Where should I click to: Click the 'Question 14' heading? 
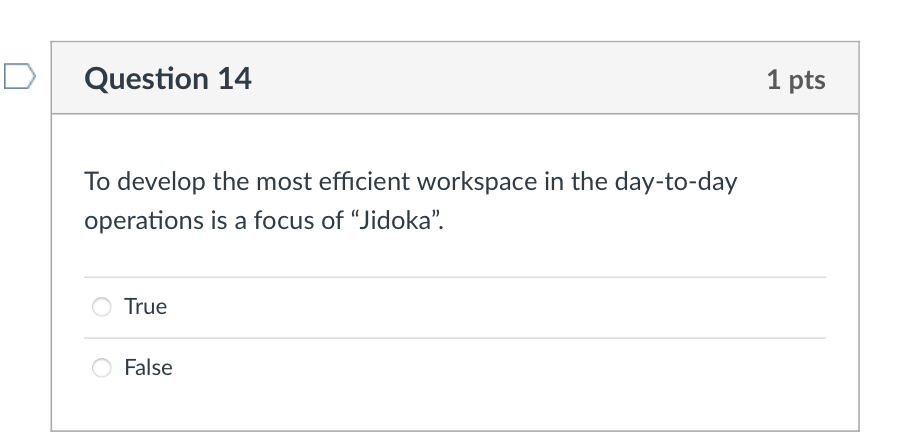(168, 78)
